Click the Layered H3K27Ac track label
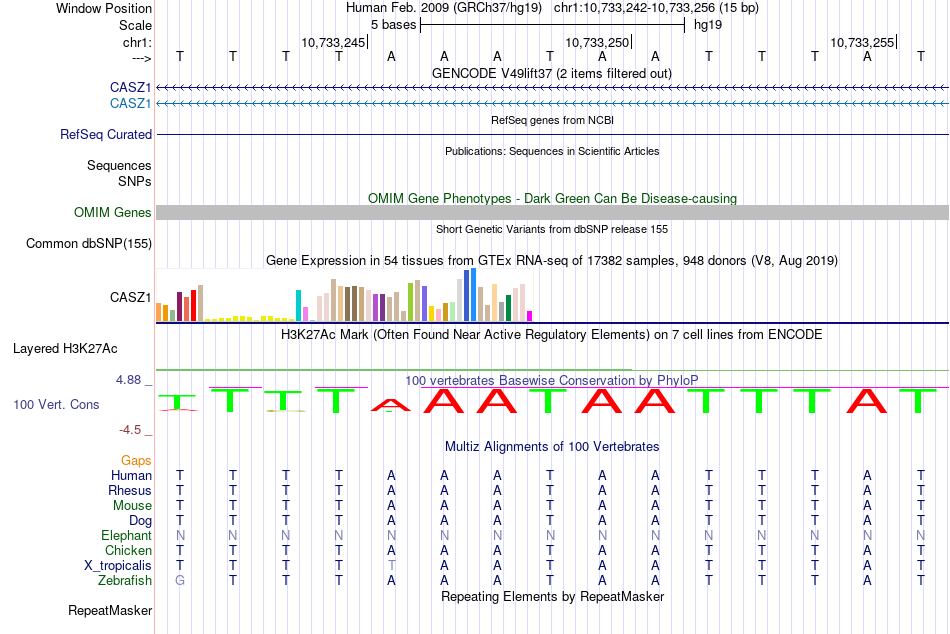The height and width of the screenshot is (634, 950). [65, 349]
